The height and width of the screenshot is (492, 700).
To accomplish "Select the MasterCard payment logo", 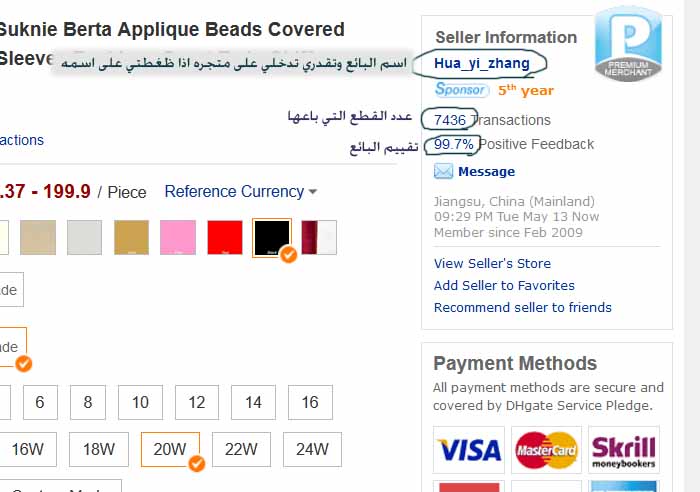I will [546, 450].
